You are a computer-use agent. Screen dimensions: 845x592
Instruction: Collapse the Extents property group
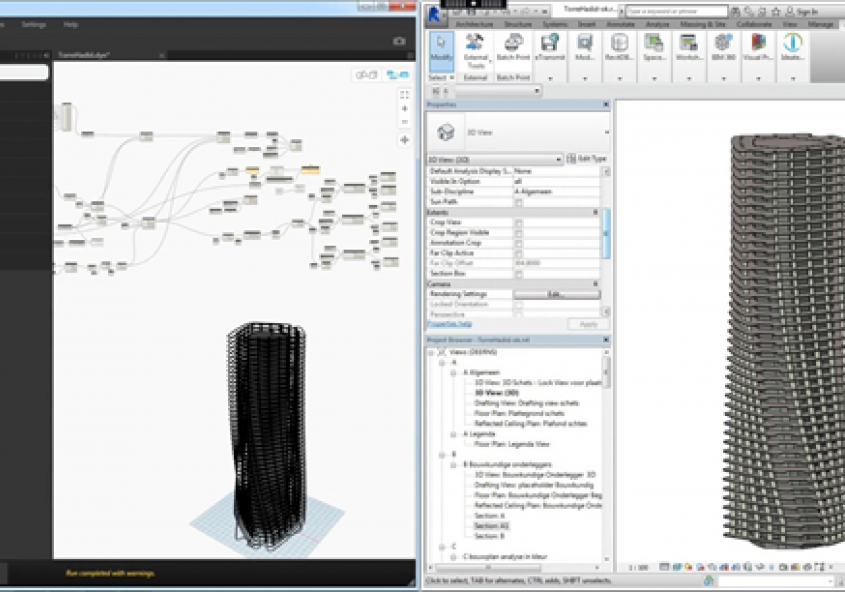(596, 212)
